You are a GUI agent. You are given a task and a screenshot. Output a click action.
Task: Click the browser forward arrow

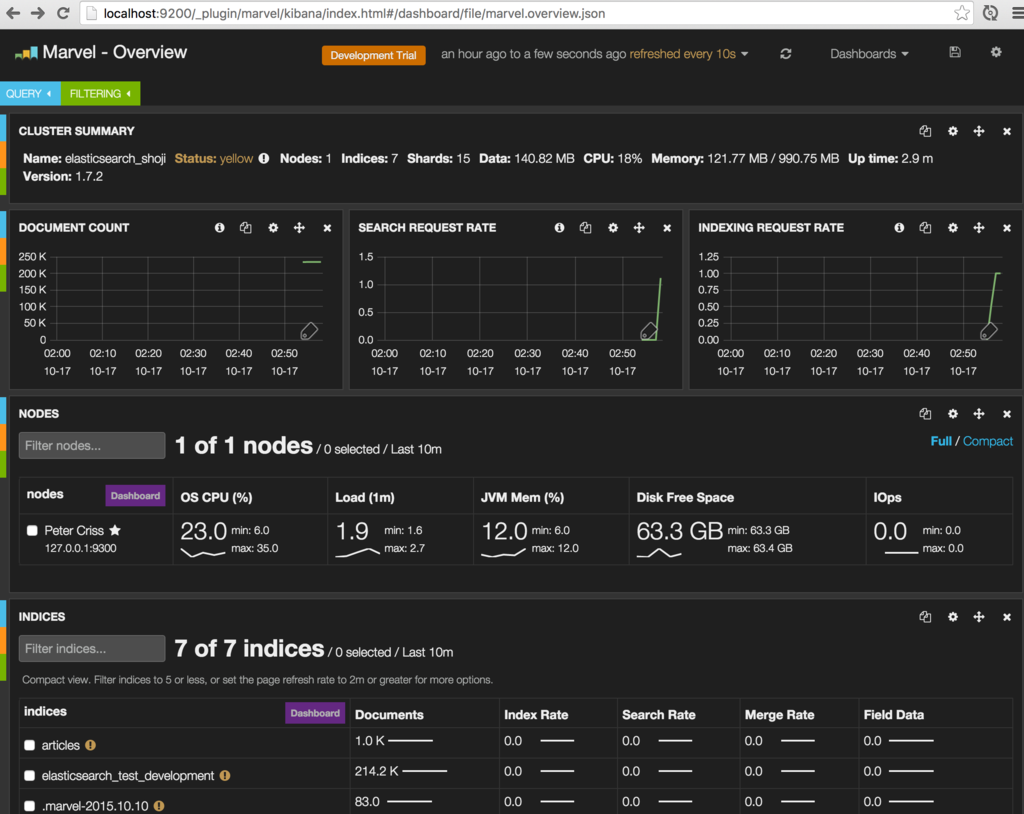[38, 13]
